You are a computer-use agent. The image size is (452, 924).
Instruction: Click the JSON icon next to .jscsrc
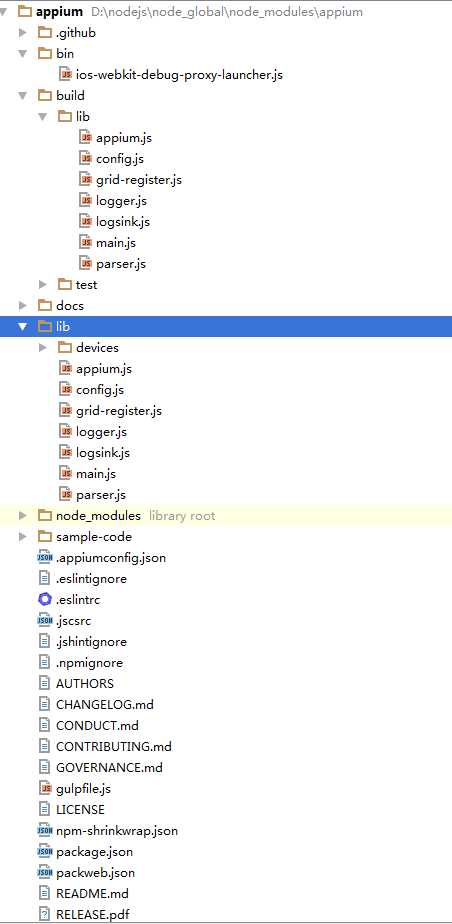coord(45,621)
